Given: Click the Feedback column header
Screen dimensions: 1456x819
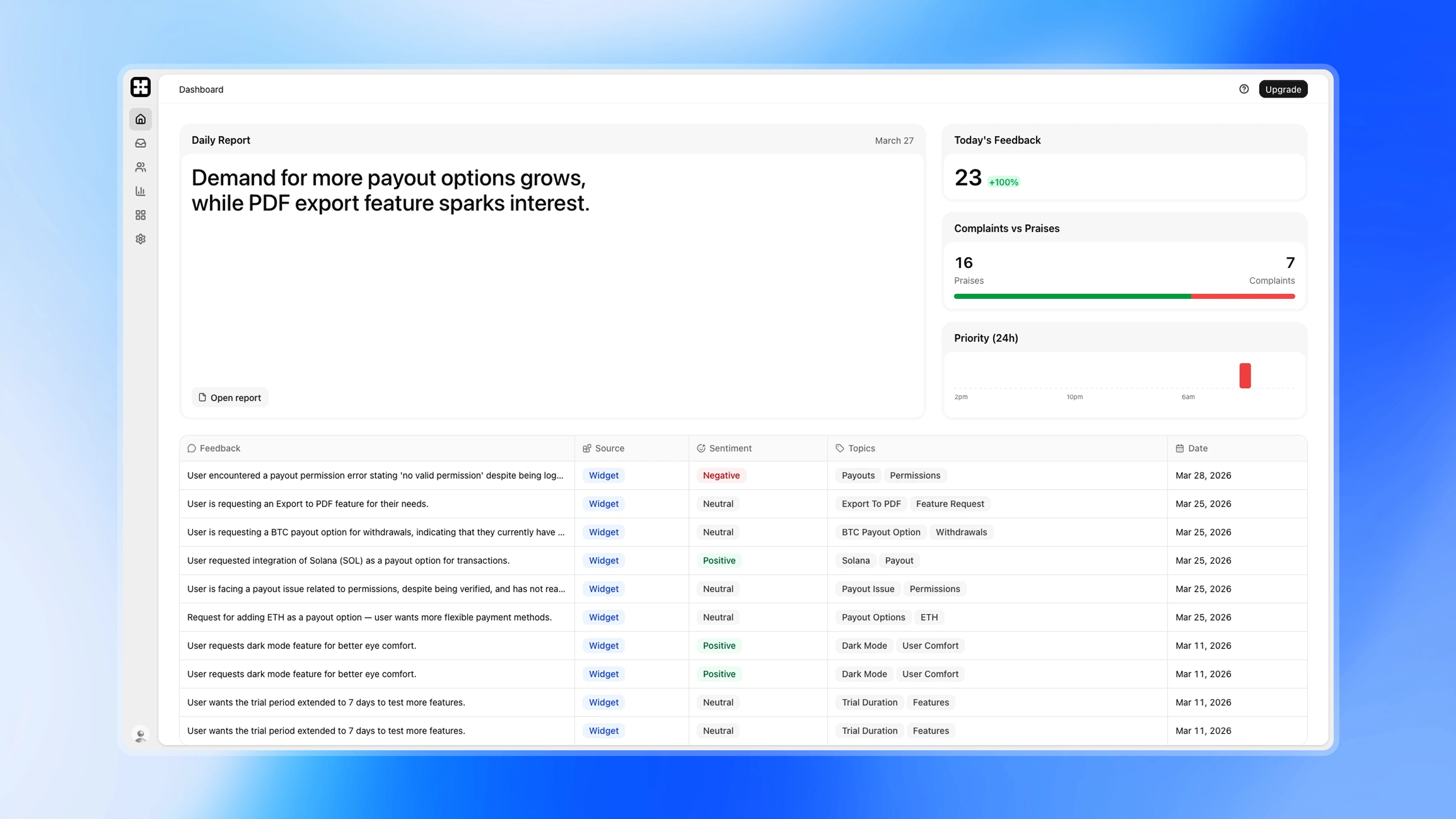Looking at the screenshot, I should click(220, 448).
